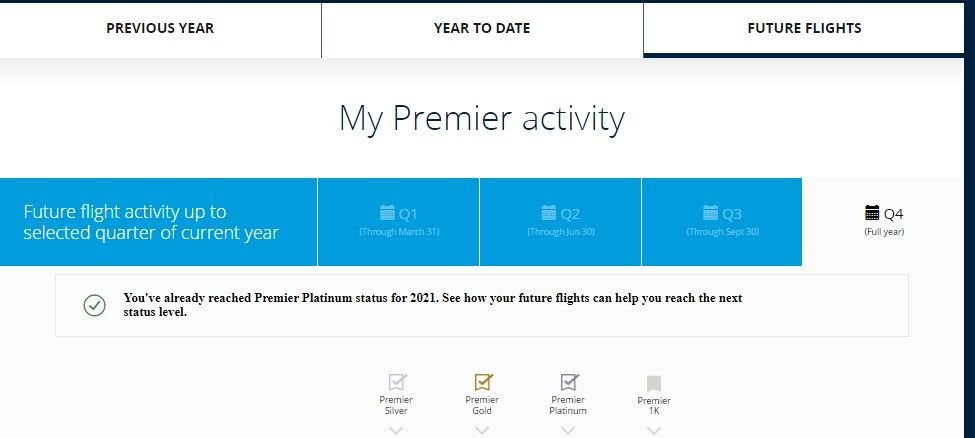Toggle the Premier Platinum checkmark box
The height and width of the screenshot is (438, 975).
click(569, 382)
